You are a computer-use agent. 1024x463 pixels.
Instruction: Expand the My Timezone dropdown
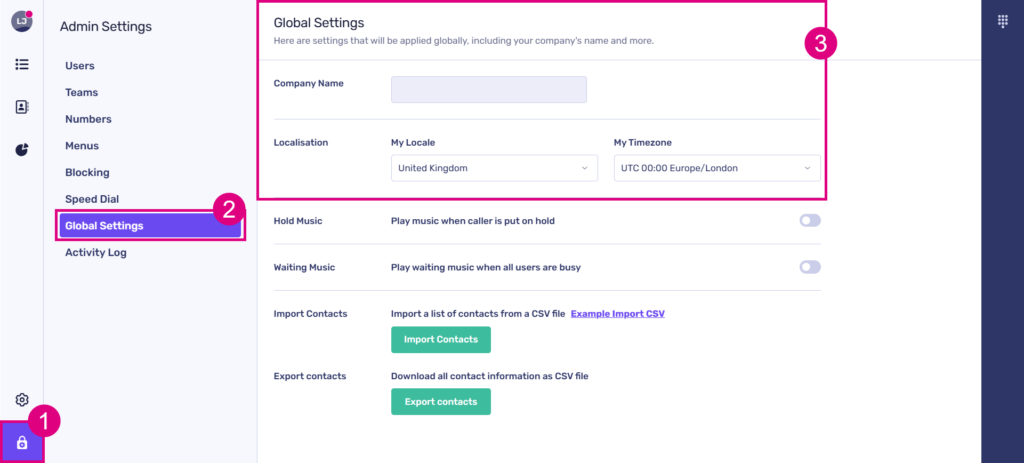pos(716,168)
